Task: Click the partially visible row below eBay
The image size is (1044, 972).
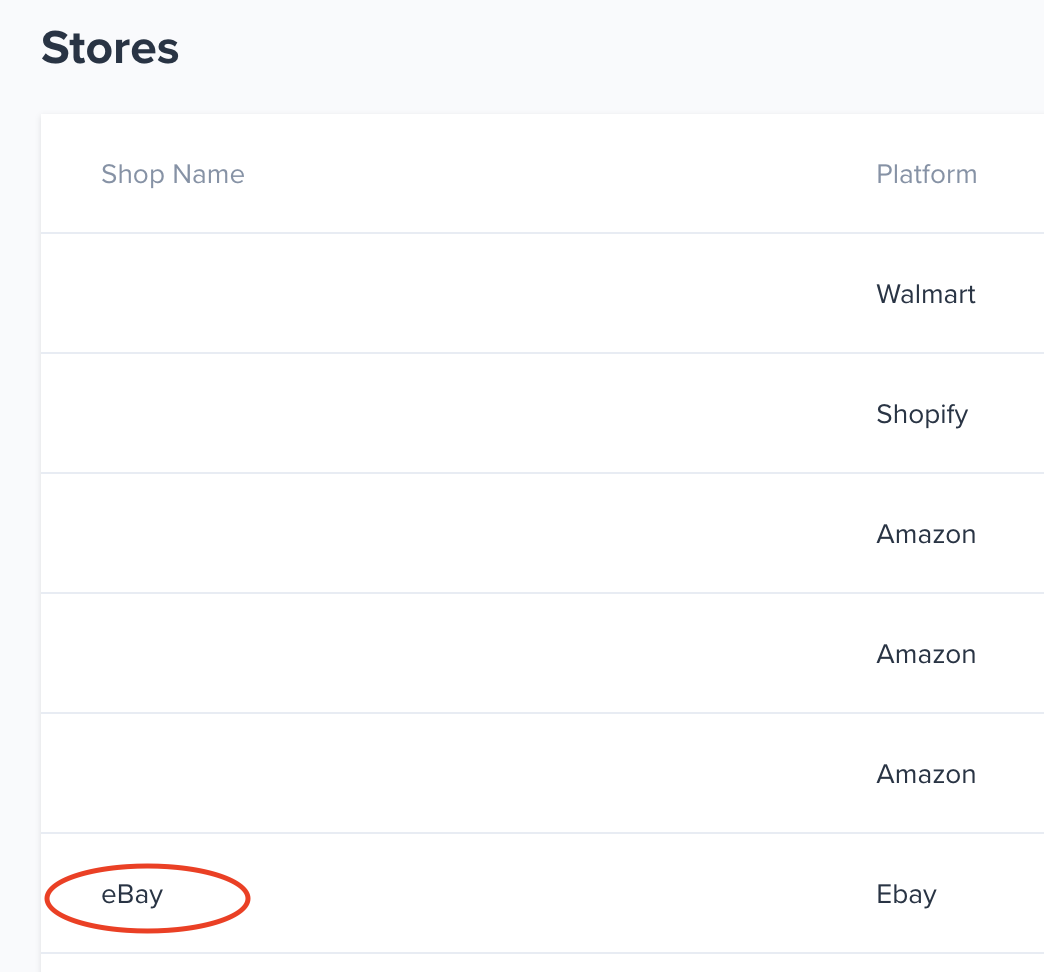Action: point(543,963)
